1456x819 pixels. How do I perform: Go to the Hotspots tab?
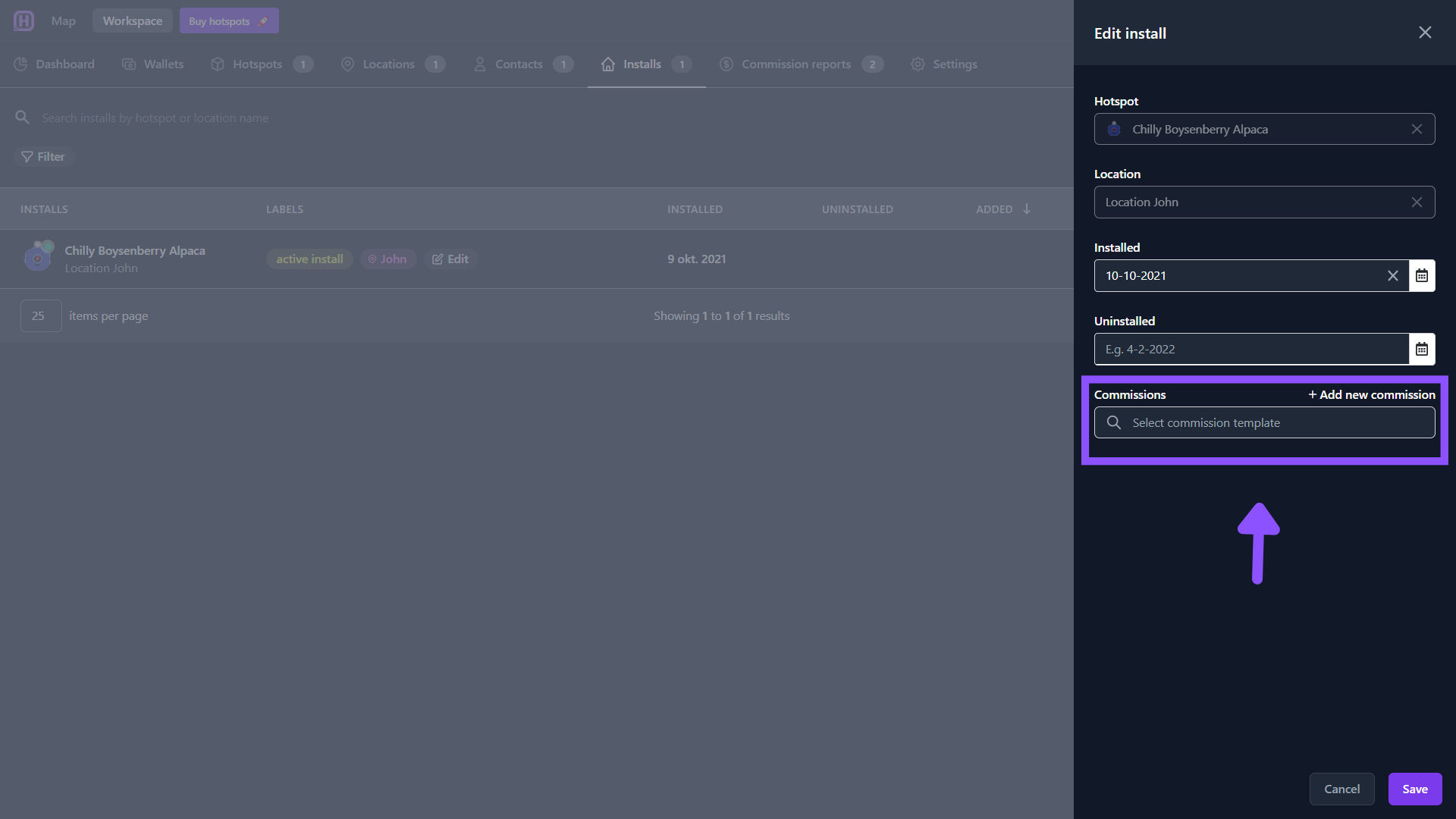point(262,64)
